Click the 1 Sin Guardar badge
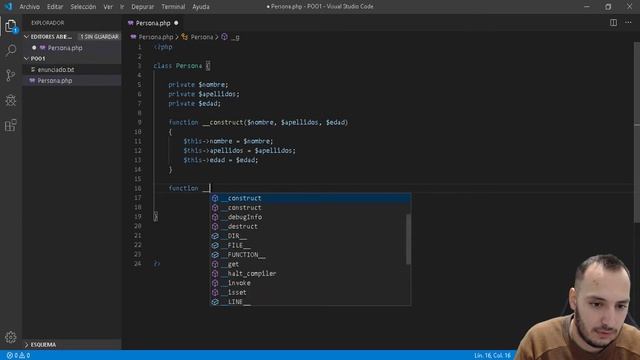This screenshot has height=360, width=640. (x=99, y=37)
